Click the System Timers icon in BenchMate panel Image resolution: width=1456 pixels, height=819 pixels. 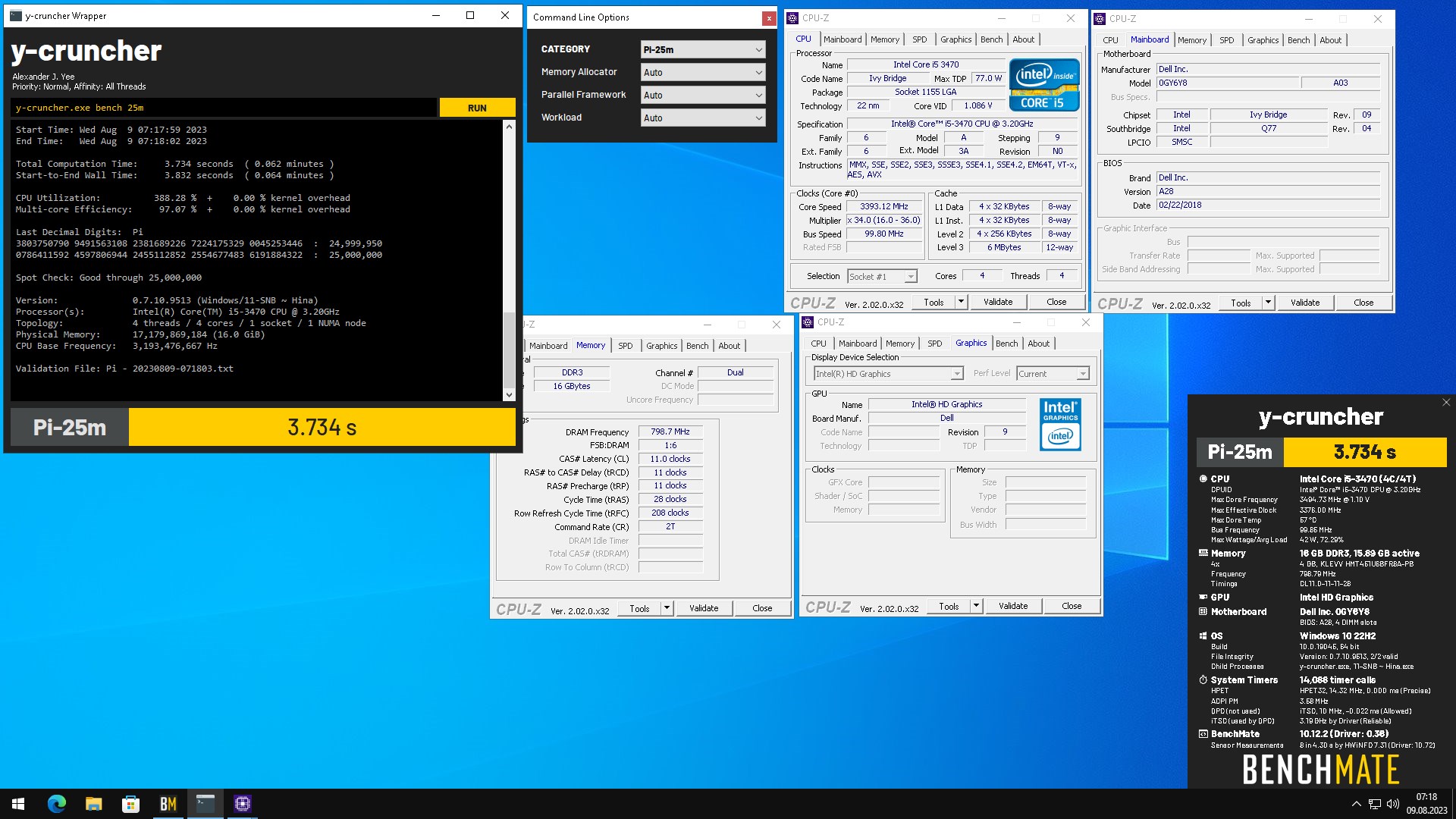tap(1203, 680)
